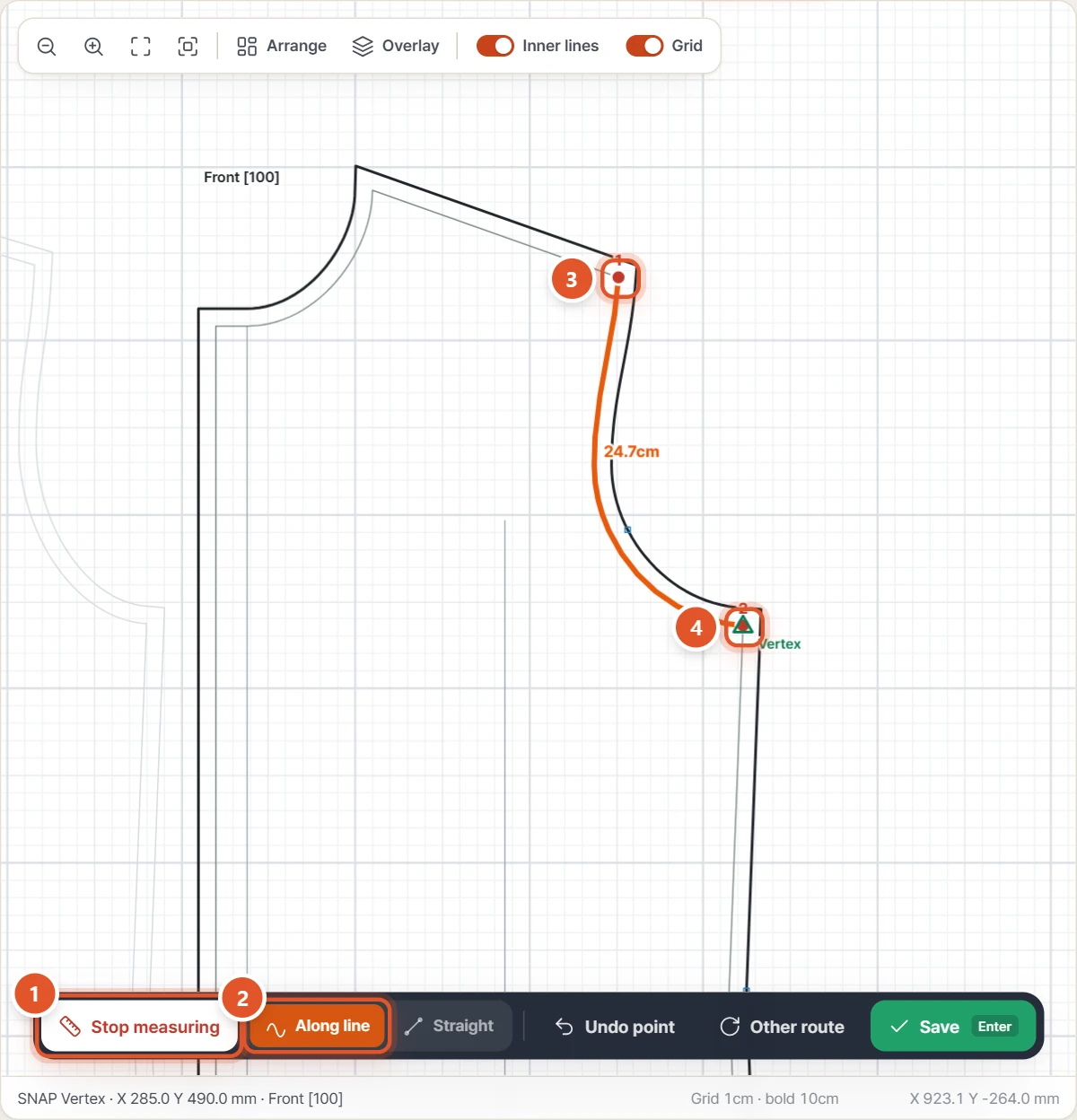The image size is (1077, 1120).
Task: Zoom out using the magnifier minus icon
Action: pyautogui.click(x=47, y=47)
